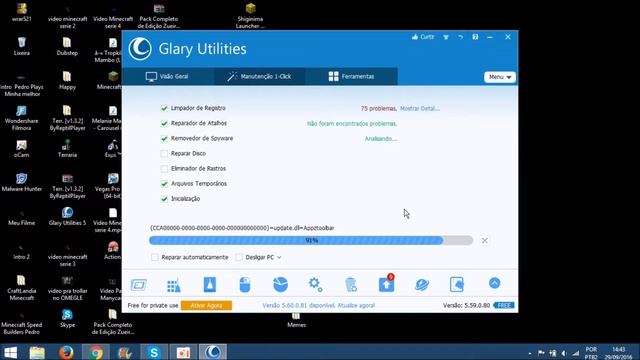Viewport: 640px width, 360px height.
Task: Select the Terraria desktop icon
Action: pyautogui.click(x=67, y=148)
